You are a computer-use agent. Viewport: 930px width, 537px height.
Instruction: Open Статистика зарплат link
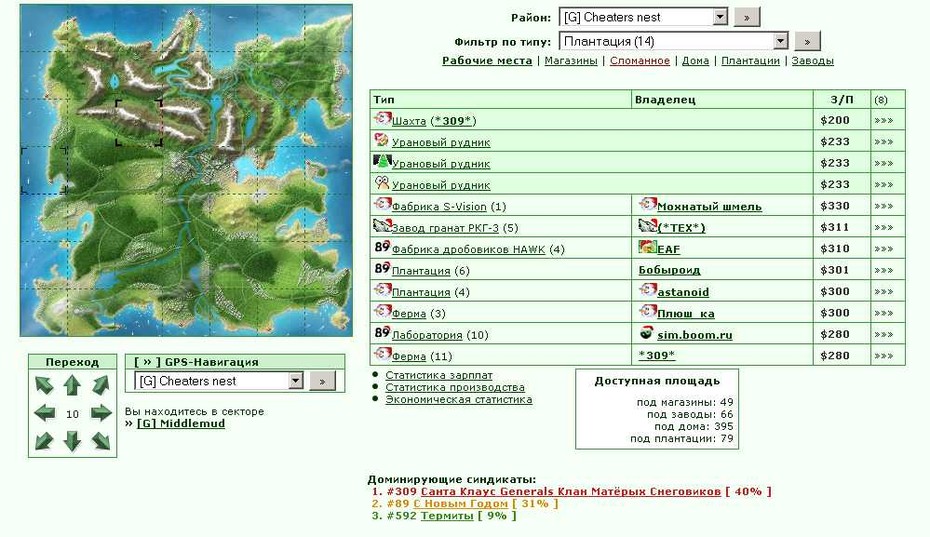439,375
